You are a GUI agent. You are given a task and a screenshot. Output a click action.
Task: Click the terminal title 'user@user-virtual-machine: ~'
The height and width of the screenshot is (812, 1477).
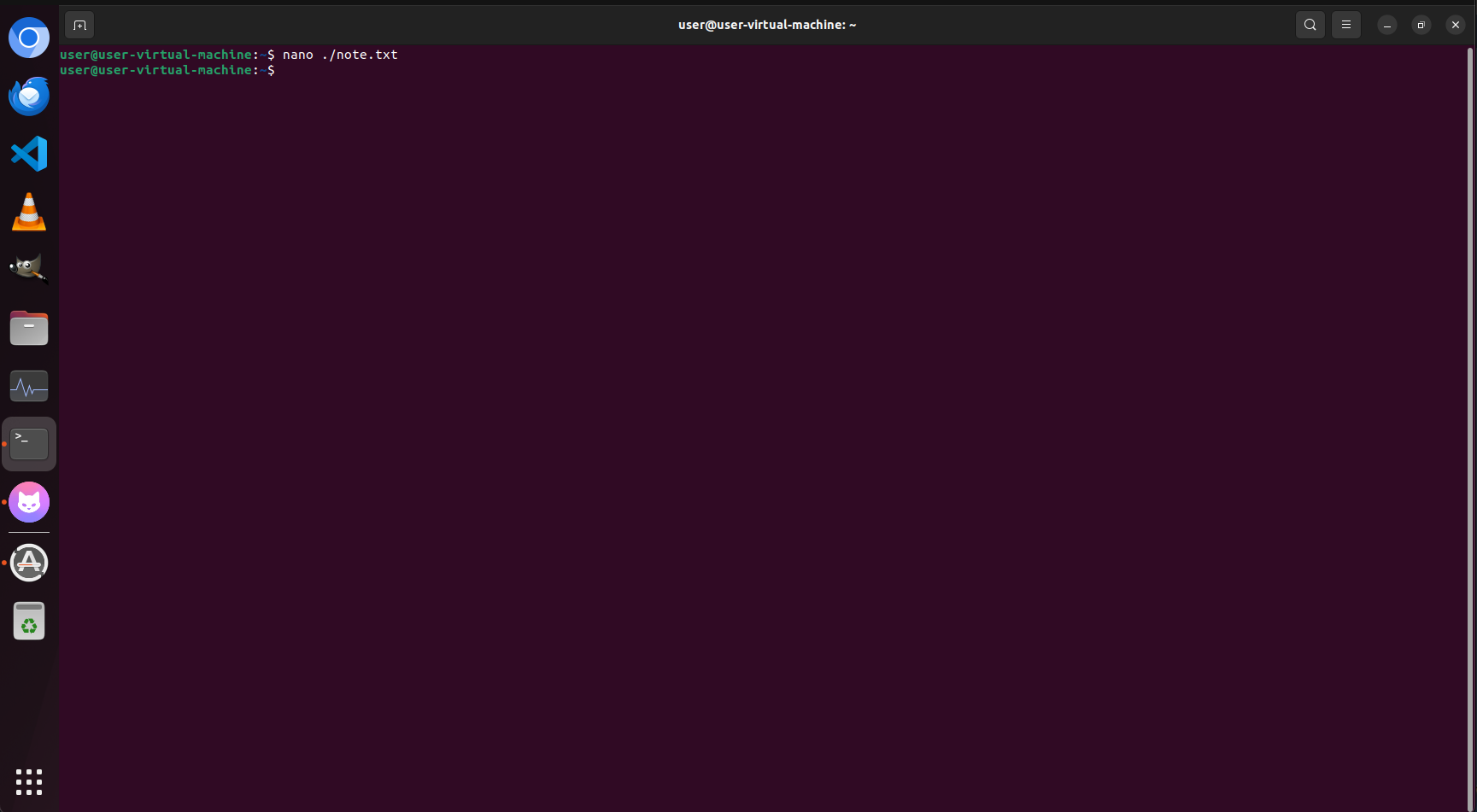(x=767, y=25)
